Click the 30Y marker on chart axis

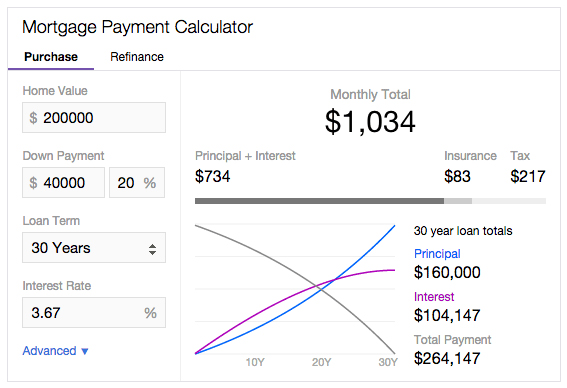[x=388, y=362]
